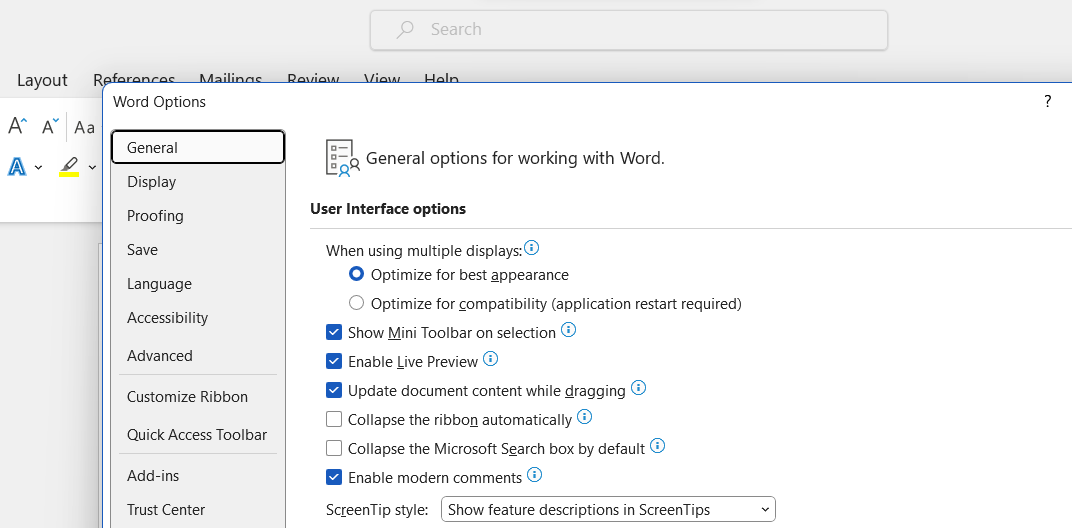Image resolution: width=1072 pixels, height=528 pixels.
Task: Click the Increase Font Size icon
Action: (x=17, y=126)
